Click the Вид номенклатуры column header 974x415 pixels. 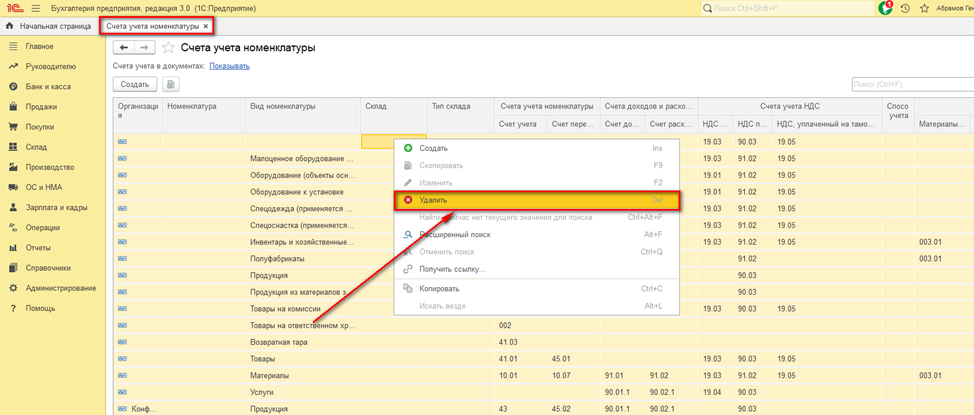(304, 115)
